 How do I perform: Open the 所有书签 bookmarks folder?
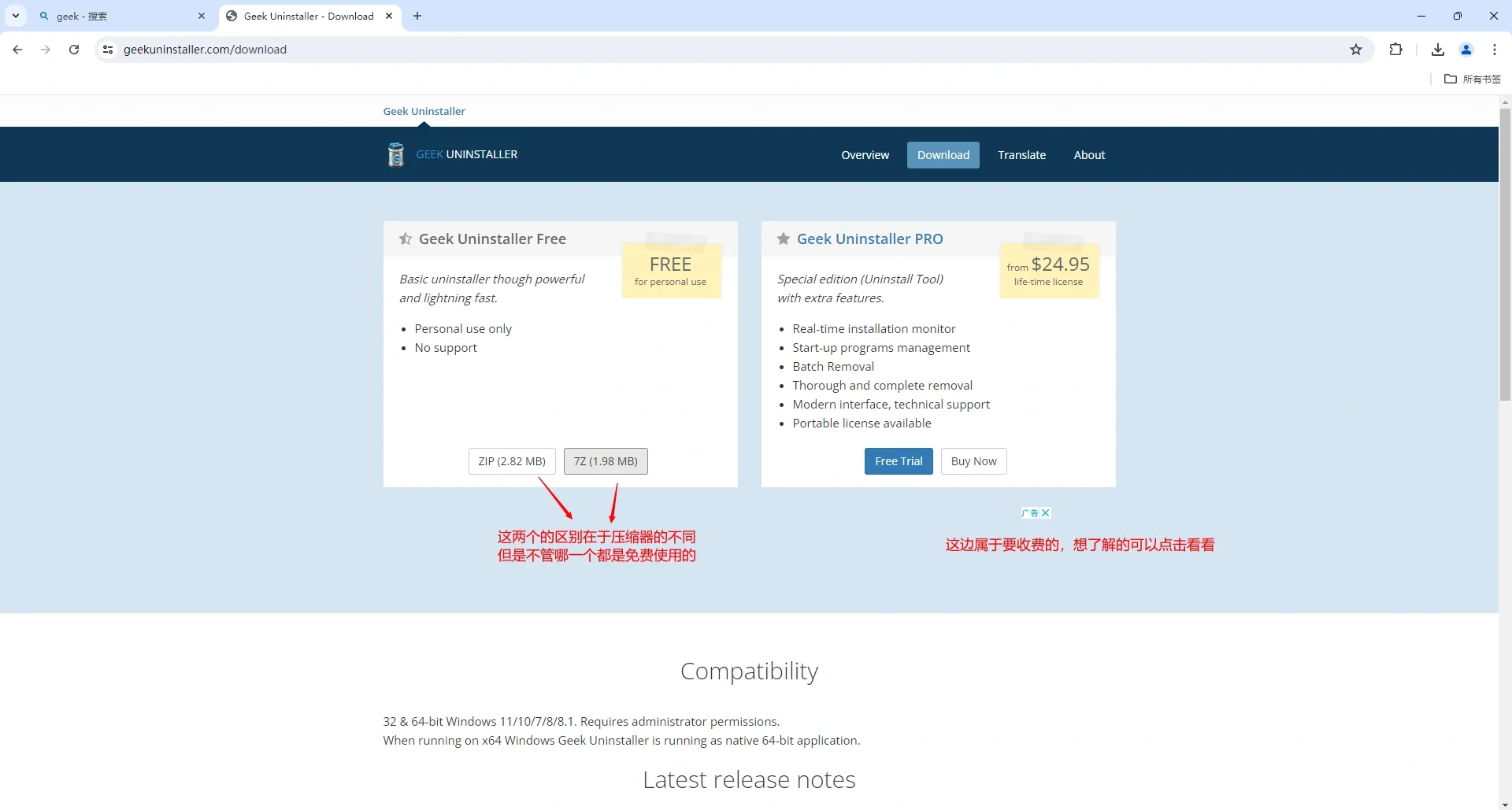coord(1473,79)
